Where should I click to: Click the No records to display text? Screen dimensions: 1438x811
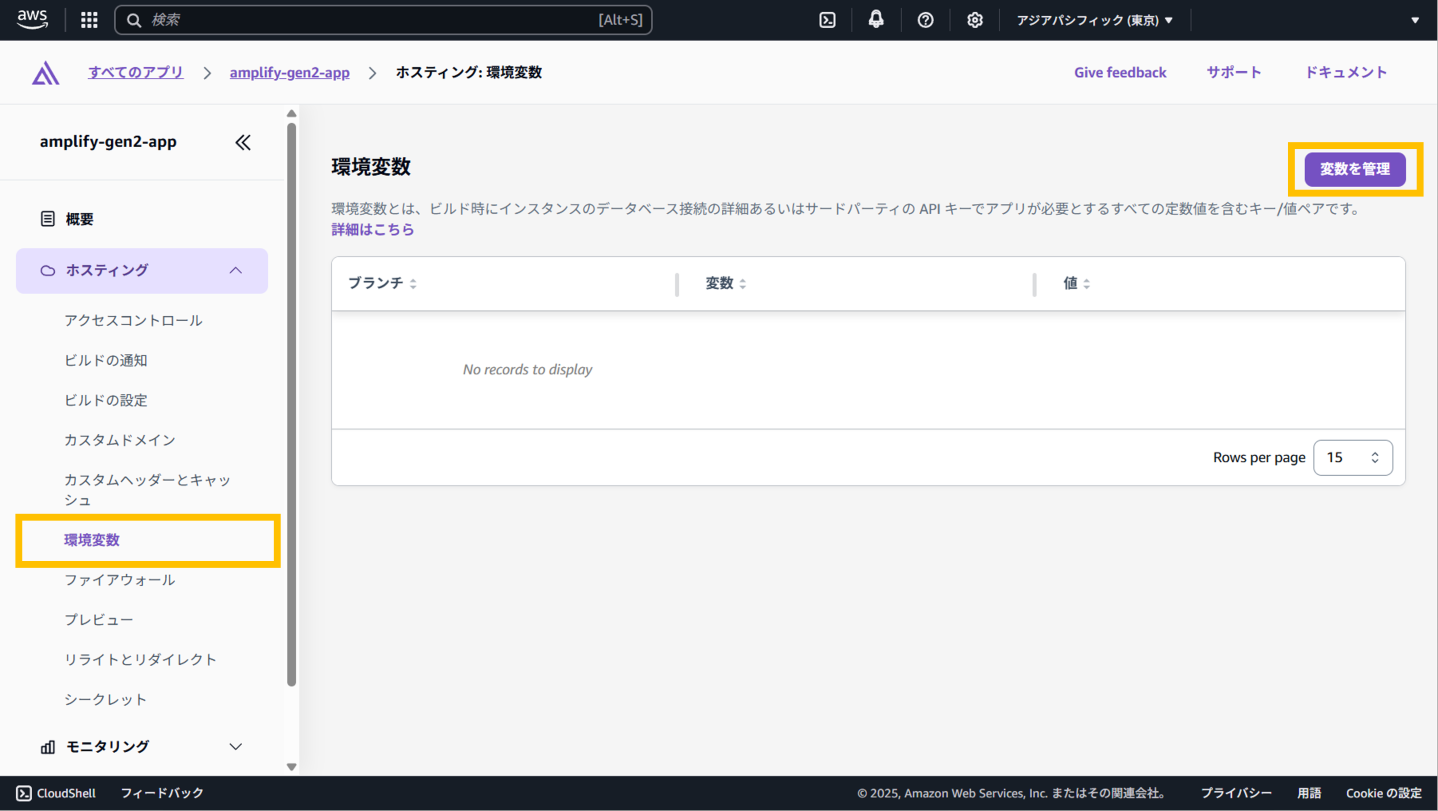pos(527,370)
